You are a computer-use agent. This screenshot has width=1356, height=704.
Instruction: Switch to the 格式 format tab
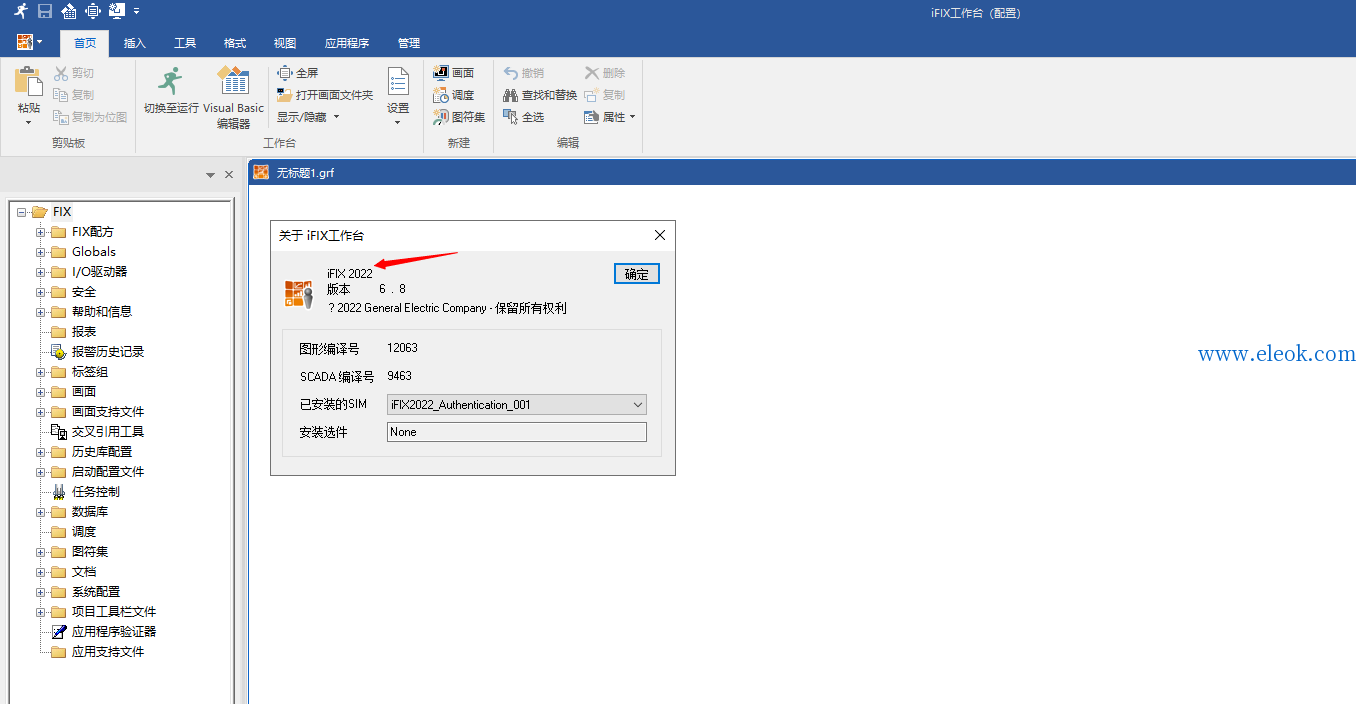[x=235, y=43]
